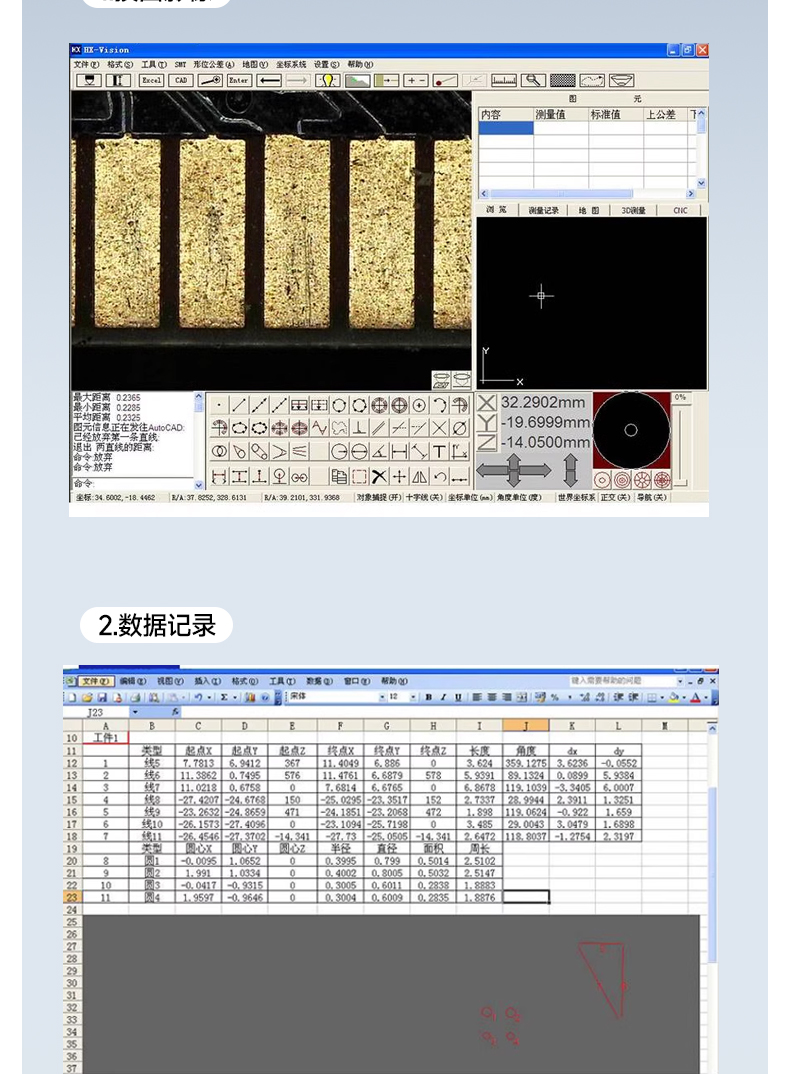Viewport: 790px width, 1074px height.
Task: Select the point measurement tool
Action: [x=219, y=405]
